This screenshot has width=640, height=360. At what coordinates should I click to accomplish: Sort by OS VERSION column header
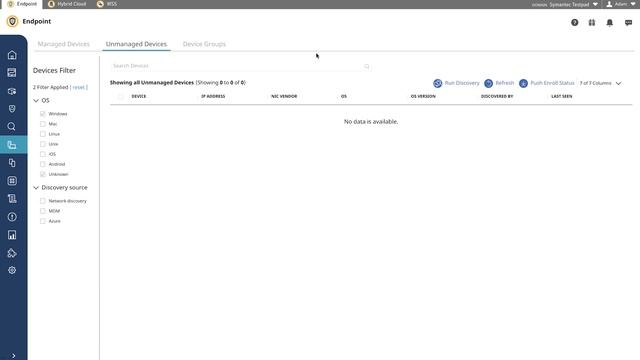click(423, 97)
